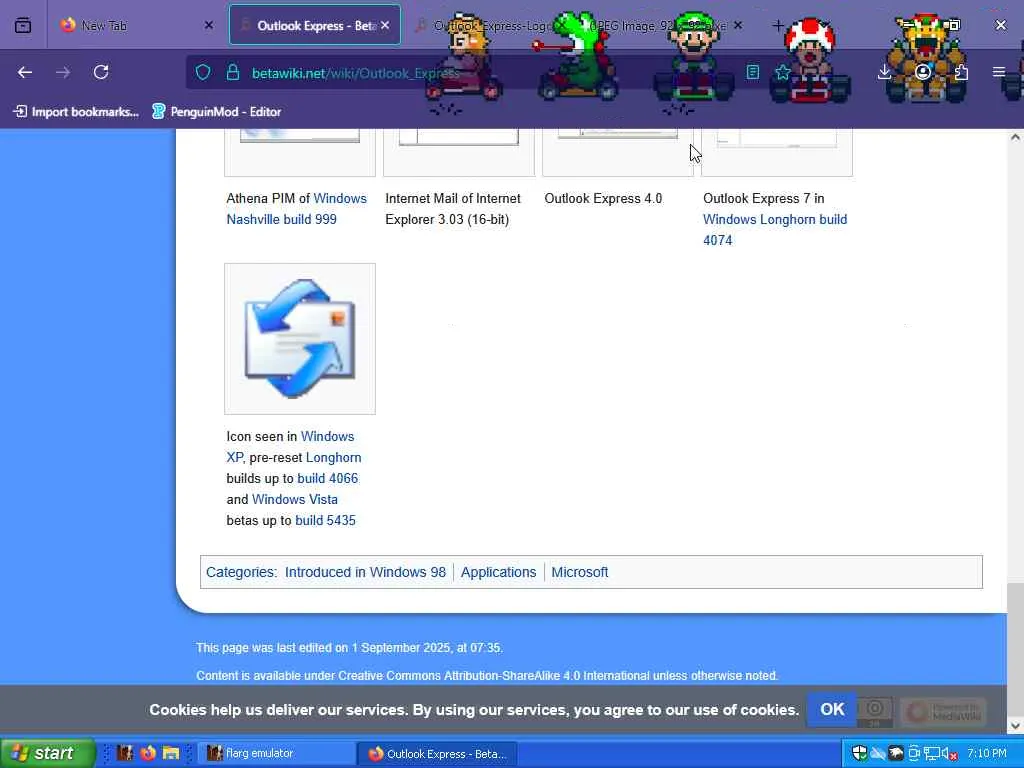
Task: Switch to flarg emulator taskbar button
Action: [x=276, y=753]
